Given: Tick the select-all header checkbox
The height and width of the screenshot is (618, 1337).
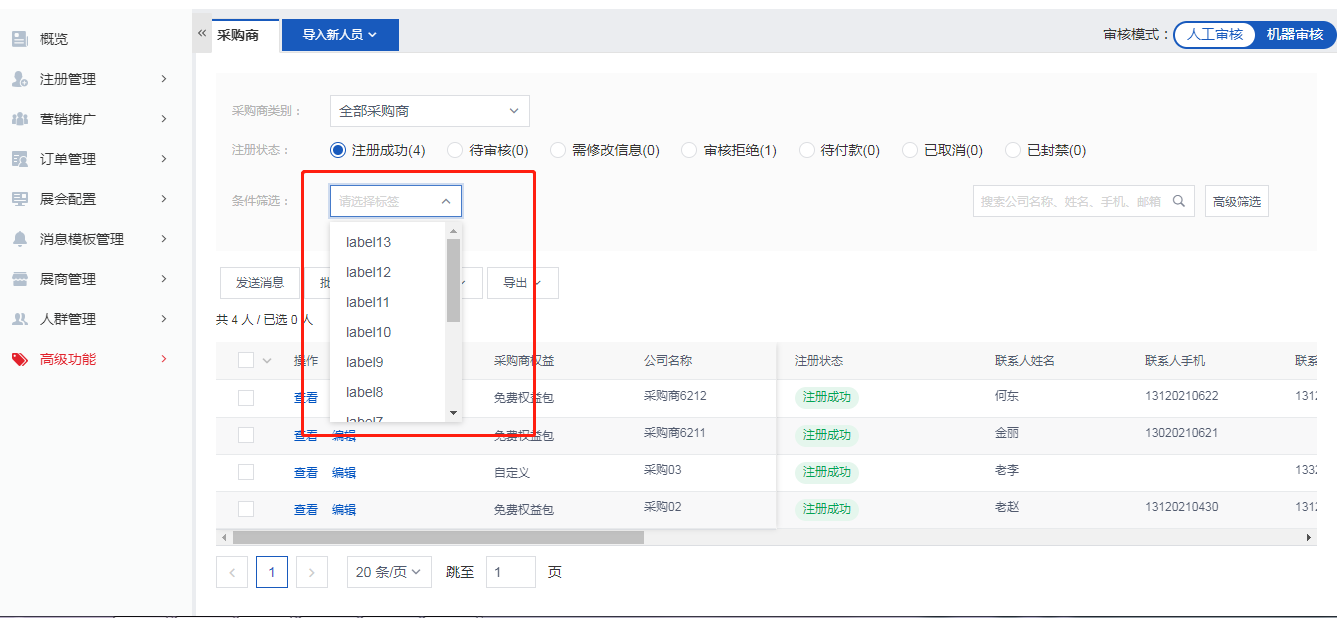Looking at the screenshot, I should [246, 360].
